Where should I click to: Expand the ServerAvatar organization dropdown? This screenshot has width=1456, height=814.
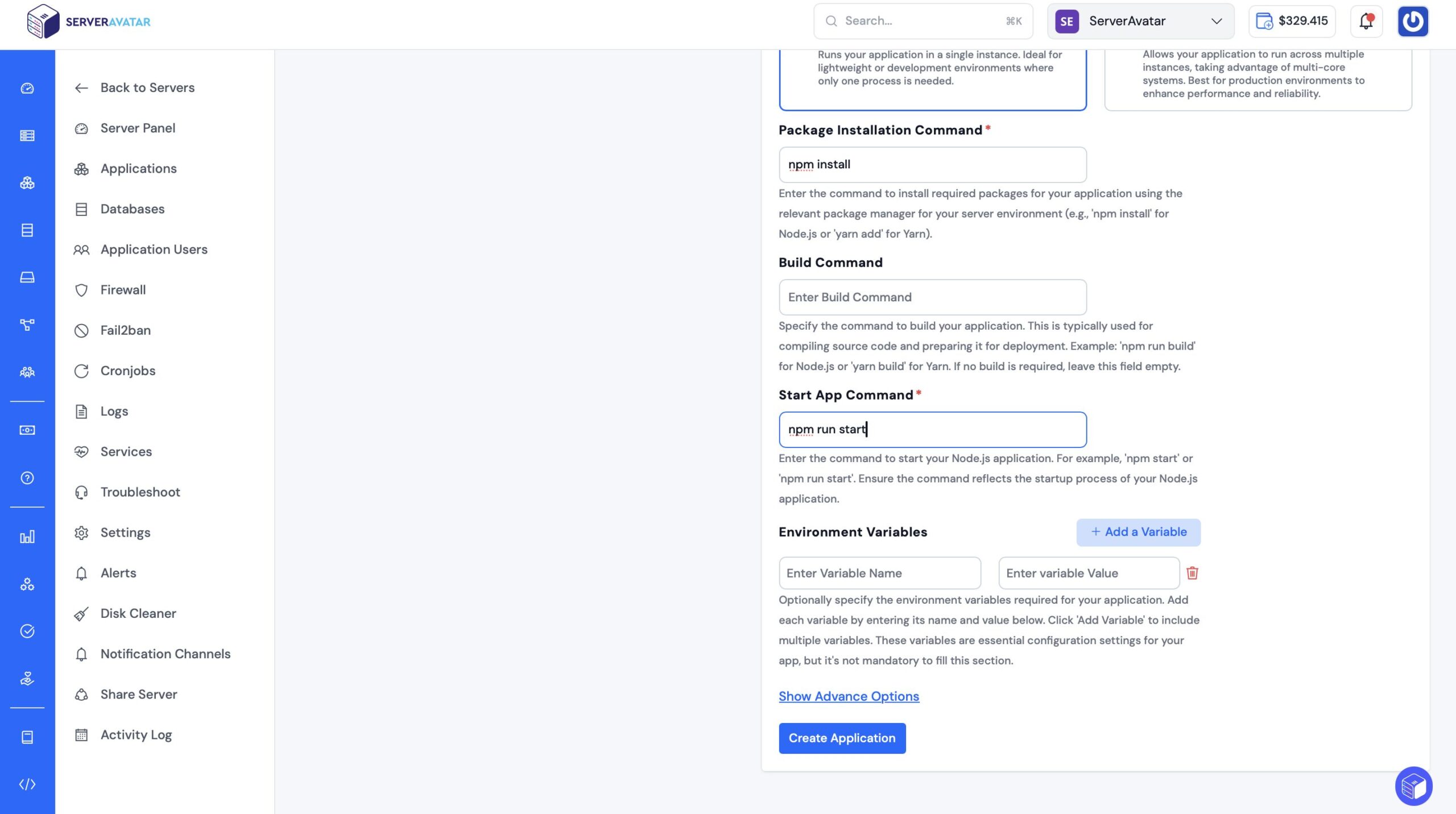point(1140,22)
